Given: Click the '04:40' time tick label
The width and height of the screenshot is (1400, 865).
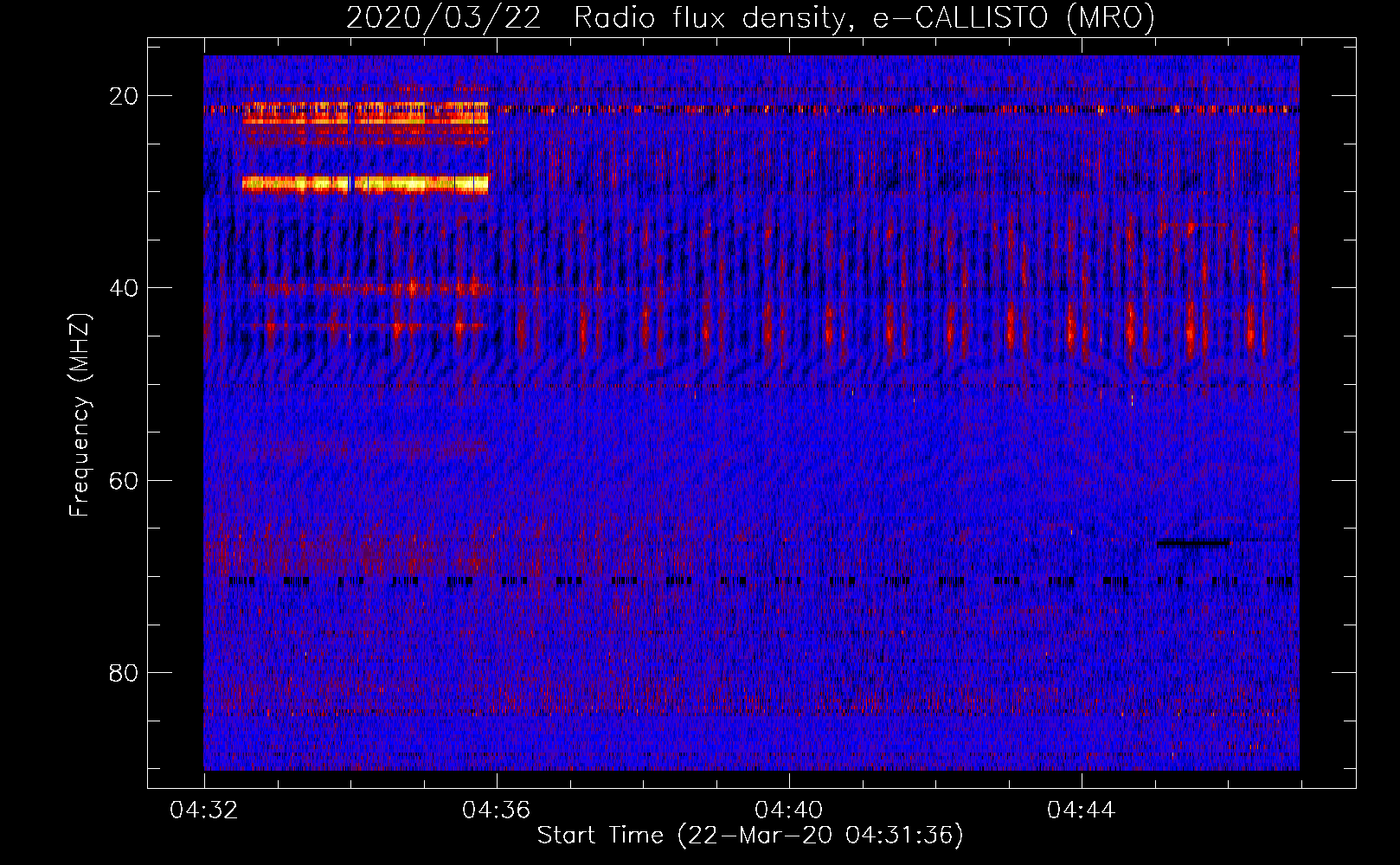Looking at the screenshot, I should [789, 811].
